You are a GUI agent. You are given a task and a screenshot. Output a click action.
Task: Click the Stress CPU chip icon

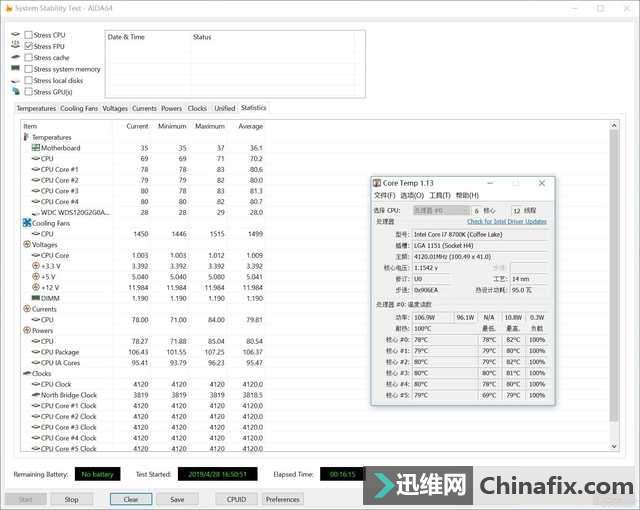(15, 34)
